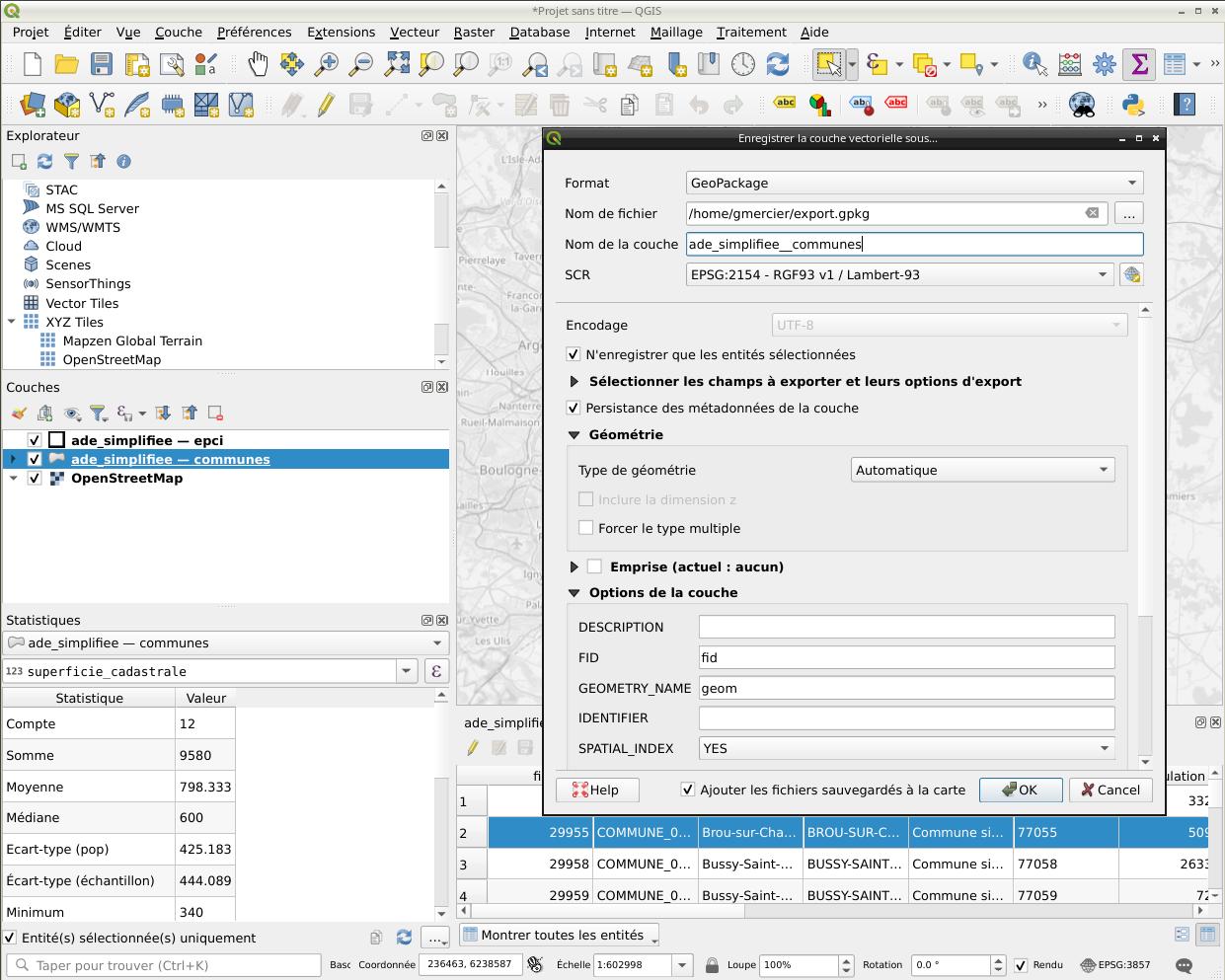The image size is (1225, 980).
Task: Click the statistical summary sigma icon
Action: (x=1139, y=65)
